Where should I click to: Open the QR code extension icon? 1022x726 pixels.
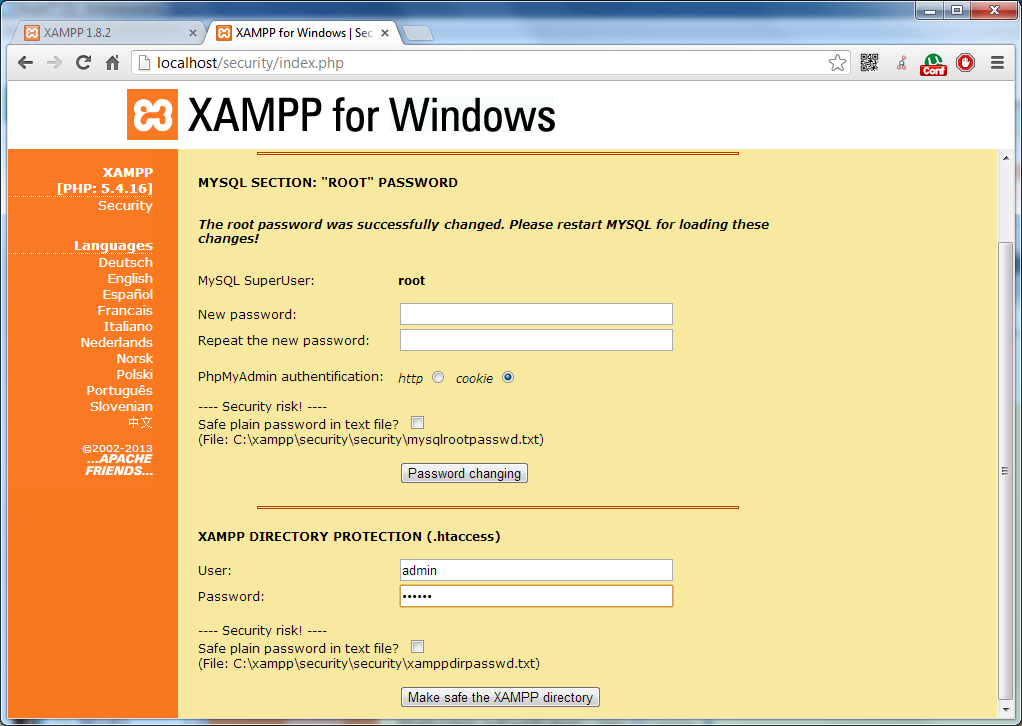(x=869, y=63)
